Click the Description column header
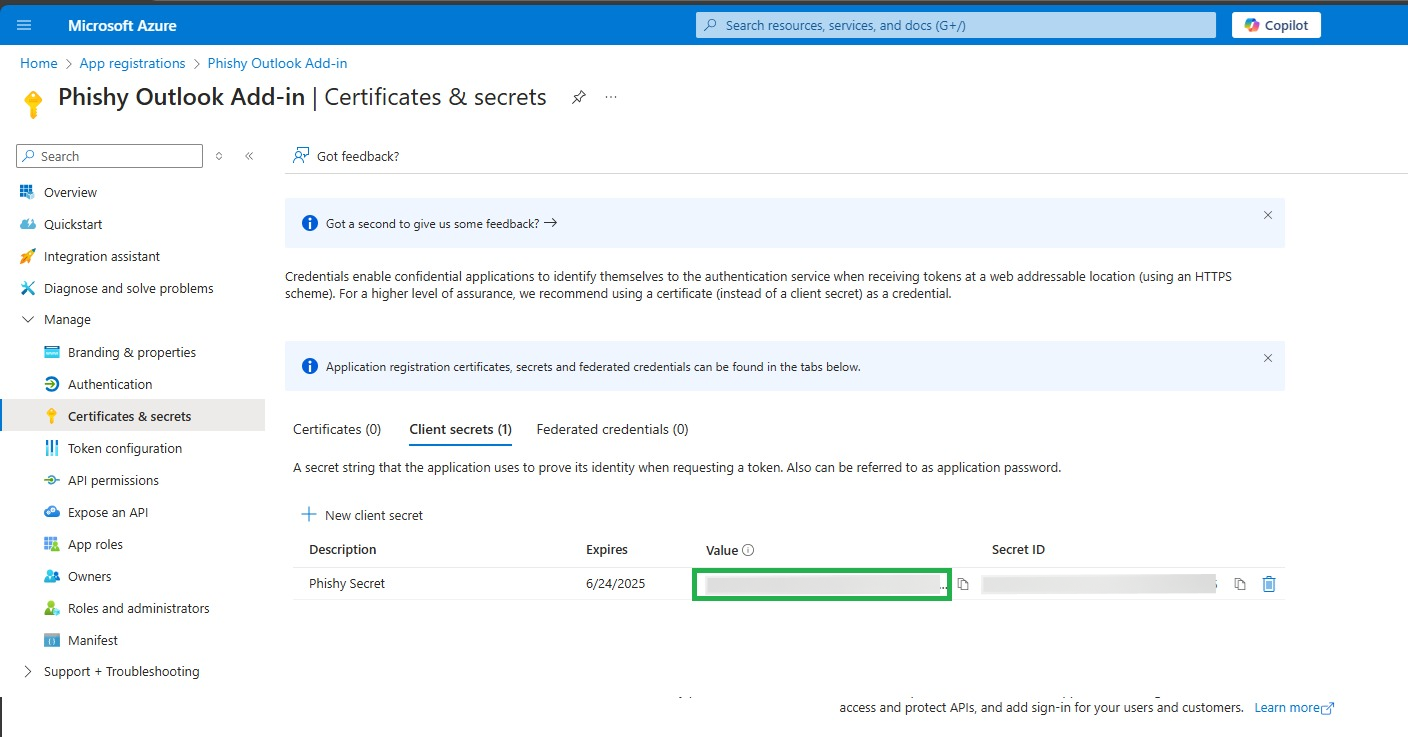The image size is (1408, 737). [x=343, y=549]
